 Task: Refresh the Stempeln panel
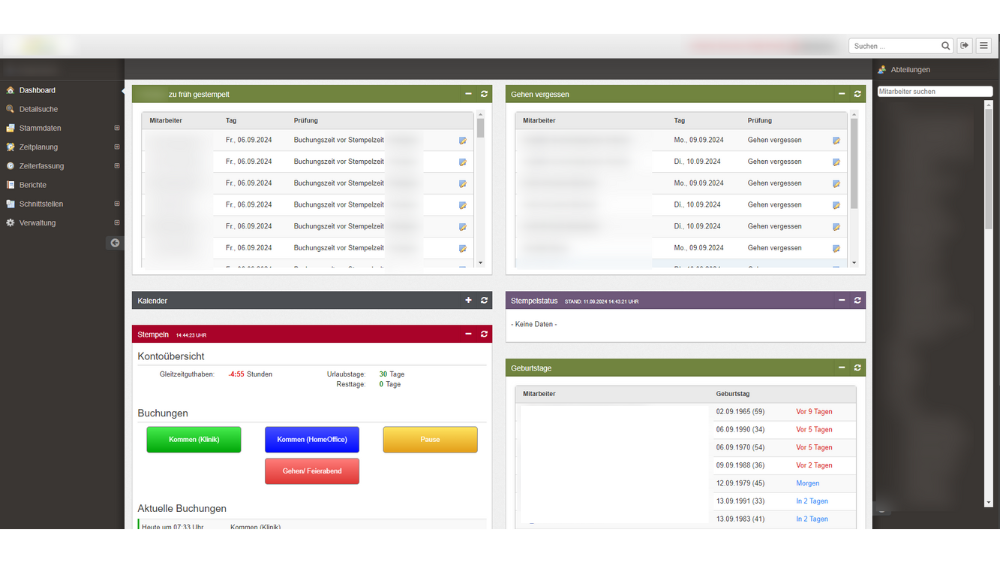click(484, 334)
